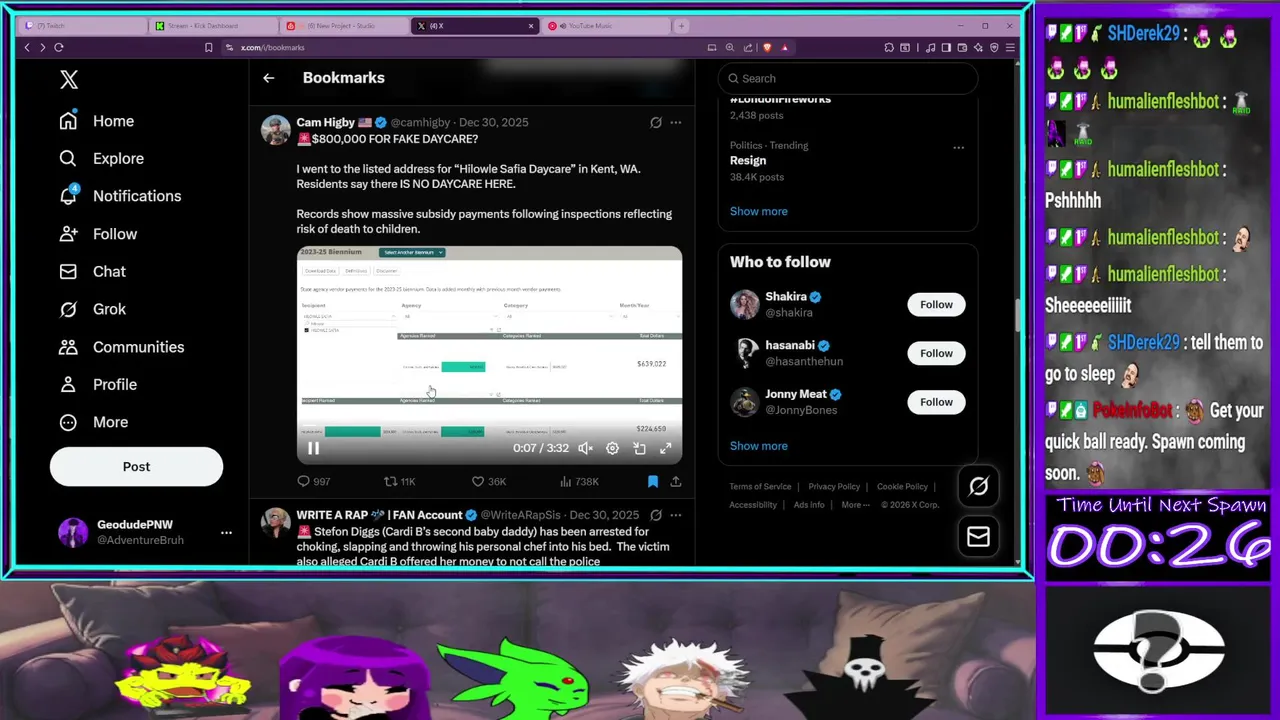Click browser reload button

point(59,47)
